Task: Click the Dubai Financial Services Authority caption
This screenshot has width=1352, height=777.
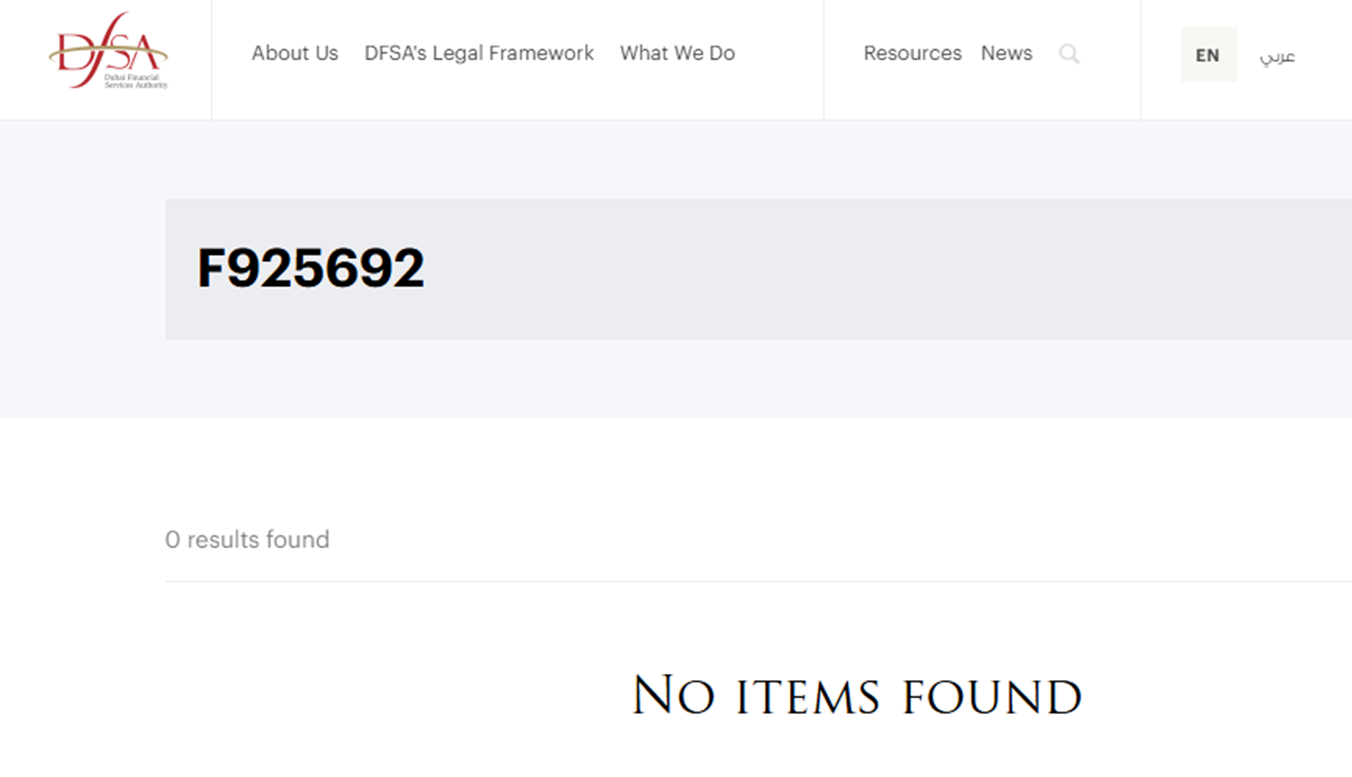Action: click(136, 81)
